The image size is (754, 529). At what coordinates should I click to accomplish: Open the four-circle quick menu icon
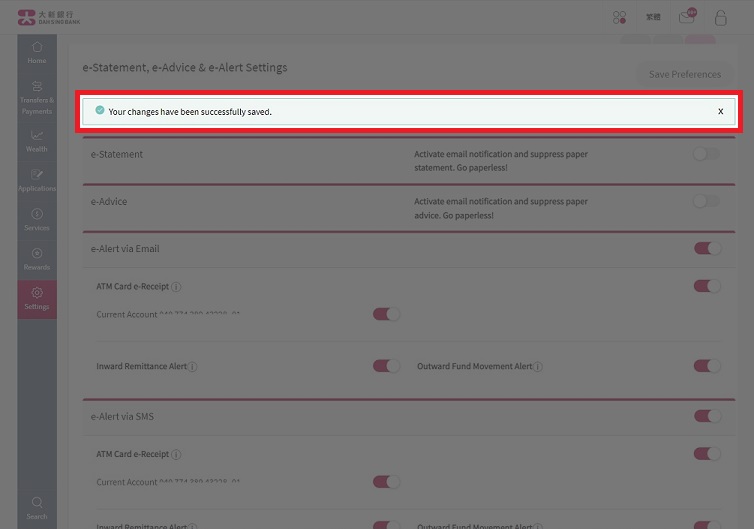620,17
